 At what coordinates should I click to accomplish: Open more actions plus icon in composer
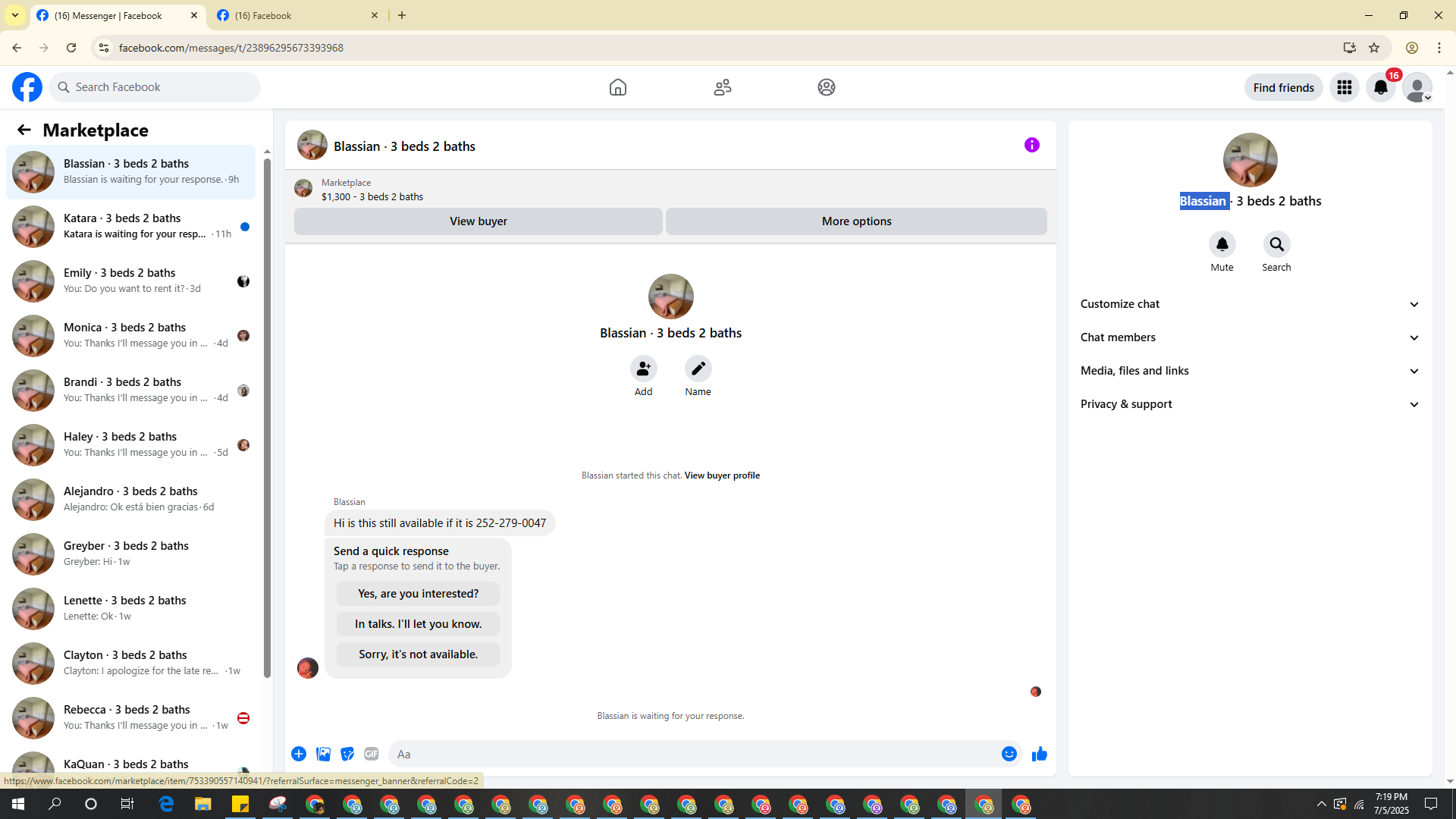point(299,754)
